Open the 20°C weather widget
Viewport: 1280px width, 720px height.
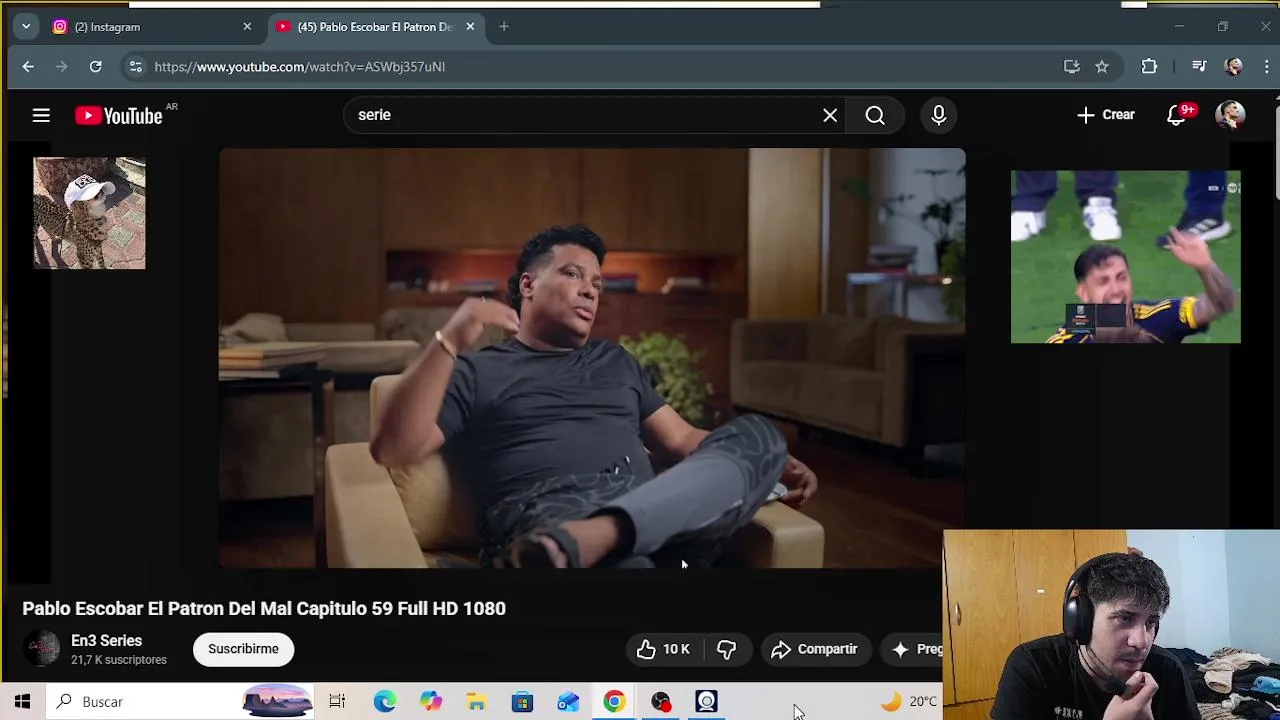pyautogui.click(x=909, y=702)
